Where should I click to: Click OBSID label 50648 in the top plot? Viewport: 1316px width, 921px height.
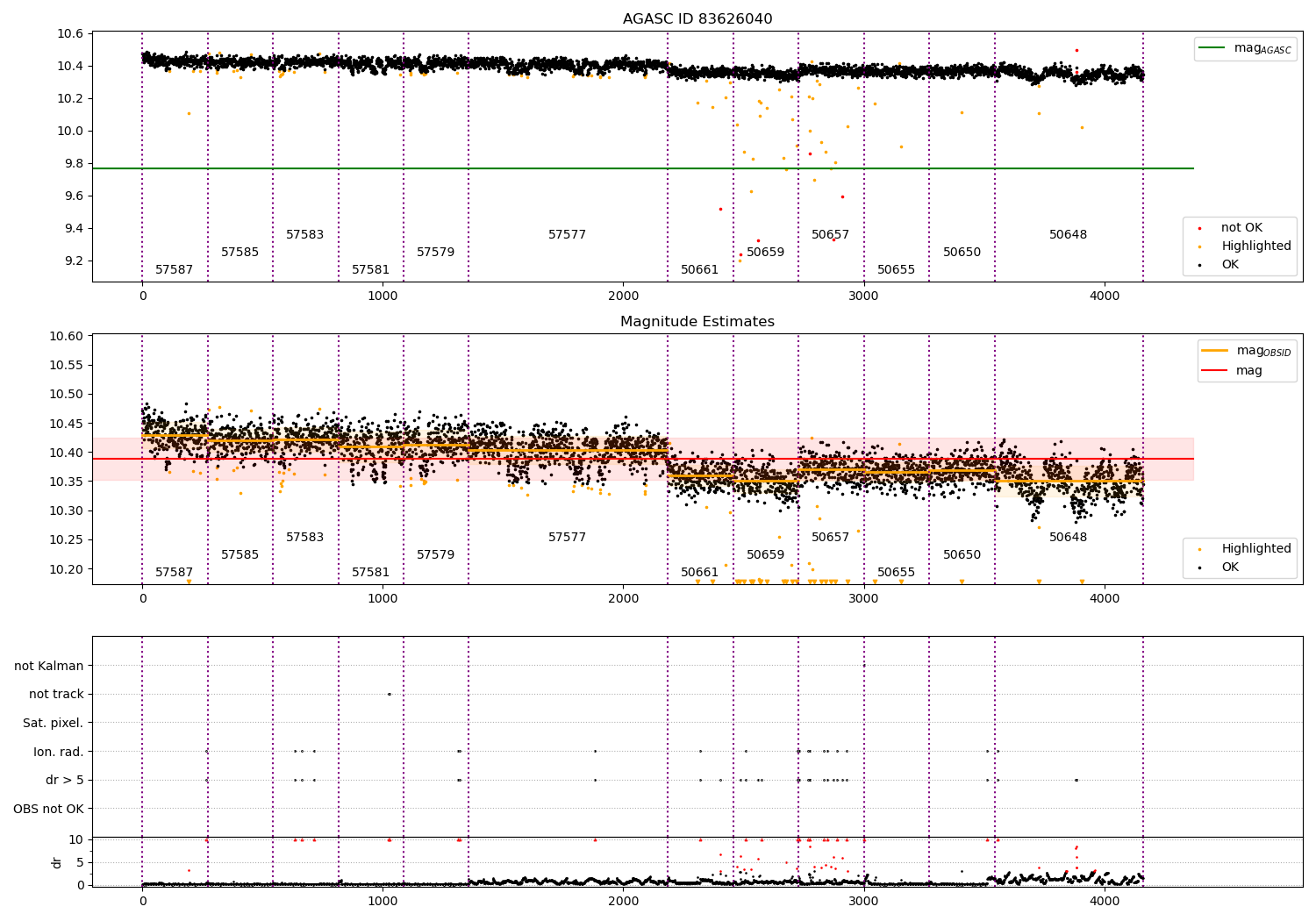pyautogui.click(x=1069, y=235)
